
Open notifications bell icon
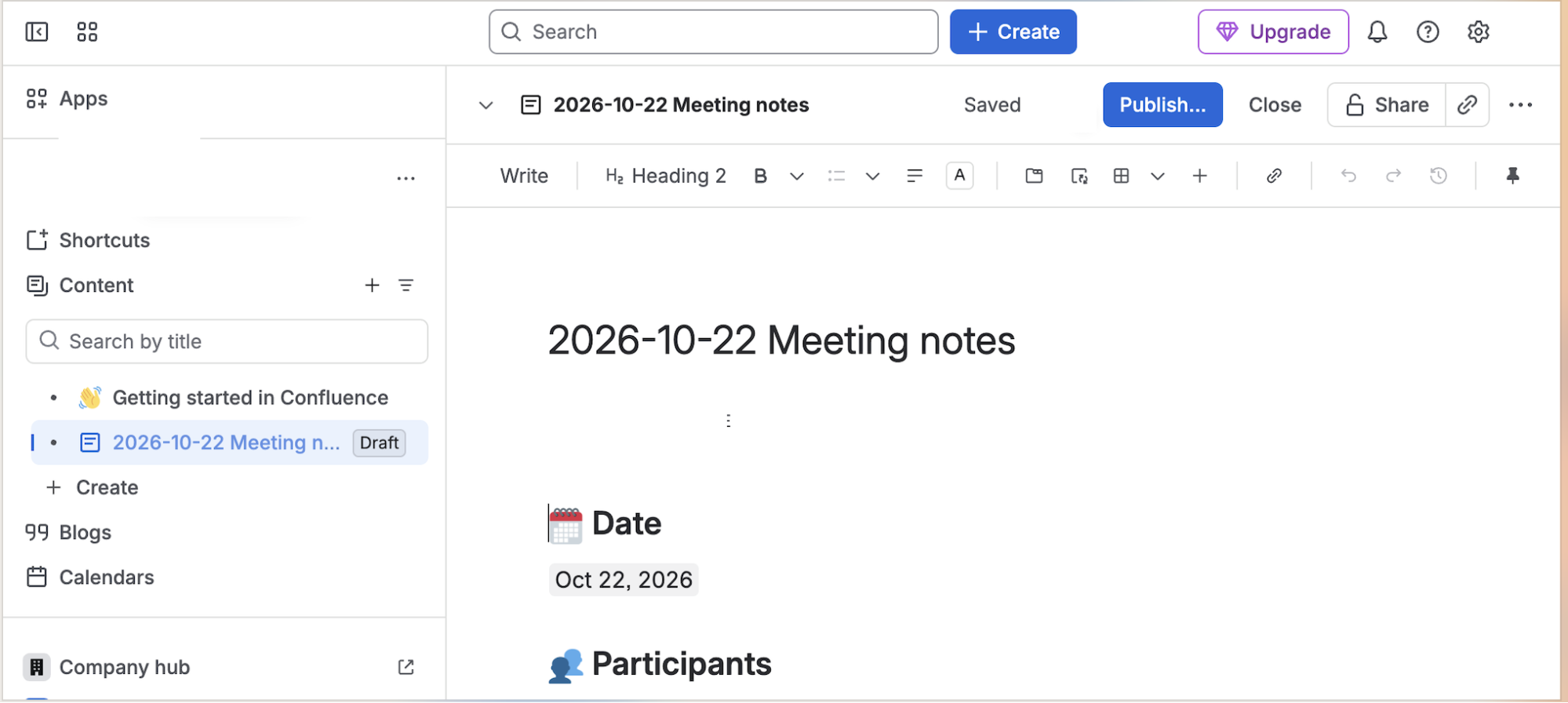pos(1377,32)
